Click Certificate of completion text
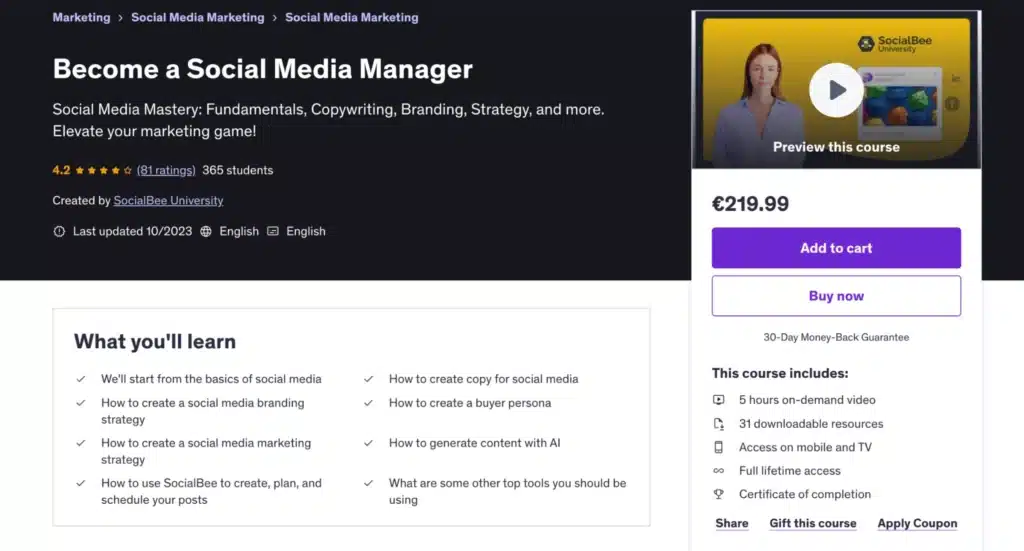The image size is (1024, 551). point(805,494)
